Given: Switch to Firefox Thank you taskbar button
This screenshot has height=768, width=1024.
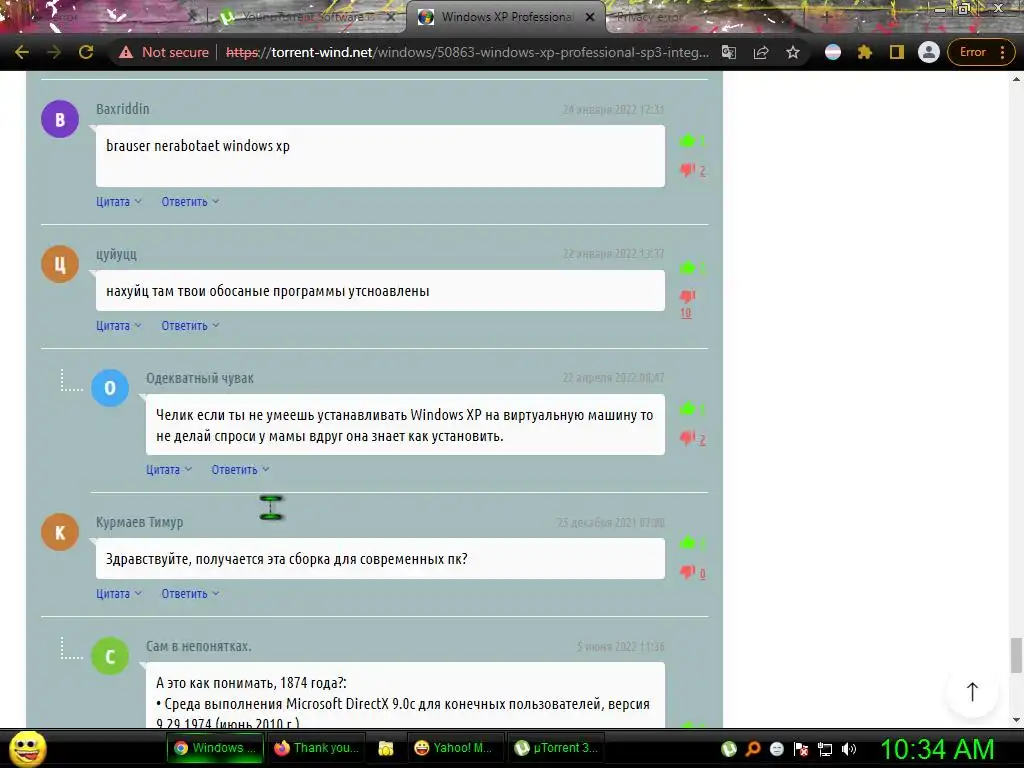Looking at the screenshot, I should point(316,748).
